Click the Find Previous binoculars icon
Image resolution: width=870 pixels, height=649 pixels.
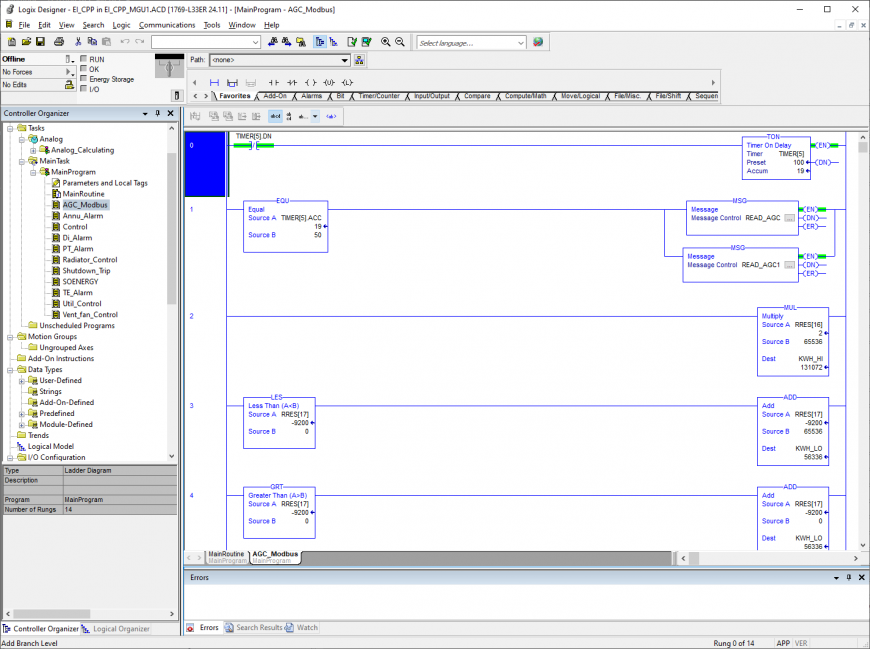(x=272, y=42)
